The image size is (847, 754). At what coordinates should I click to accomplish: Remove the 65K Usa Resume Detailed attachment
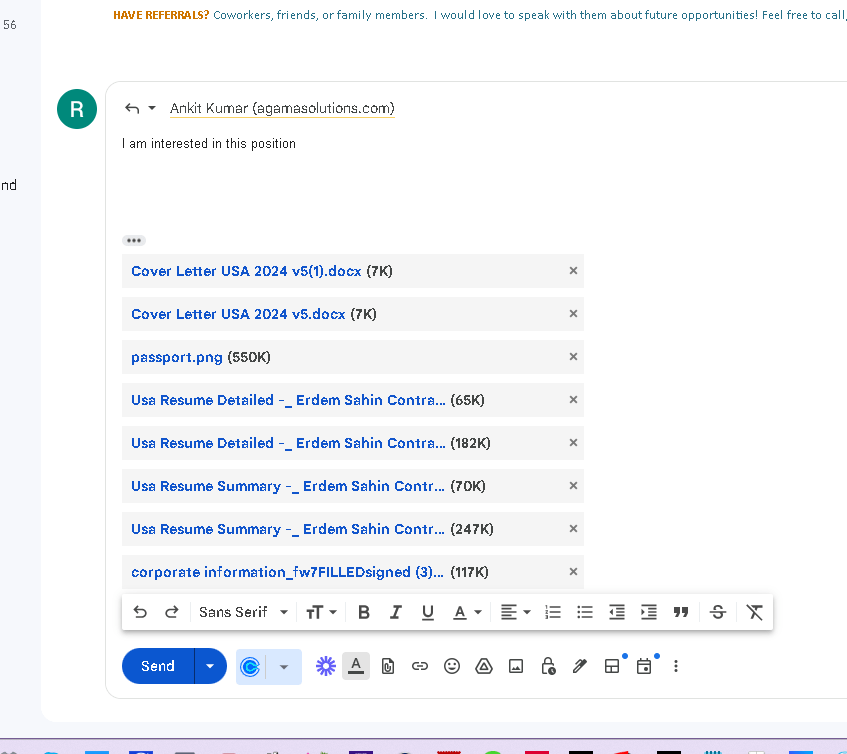click(x=573, y=400)
